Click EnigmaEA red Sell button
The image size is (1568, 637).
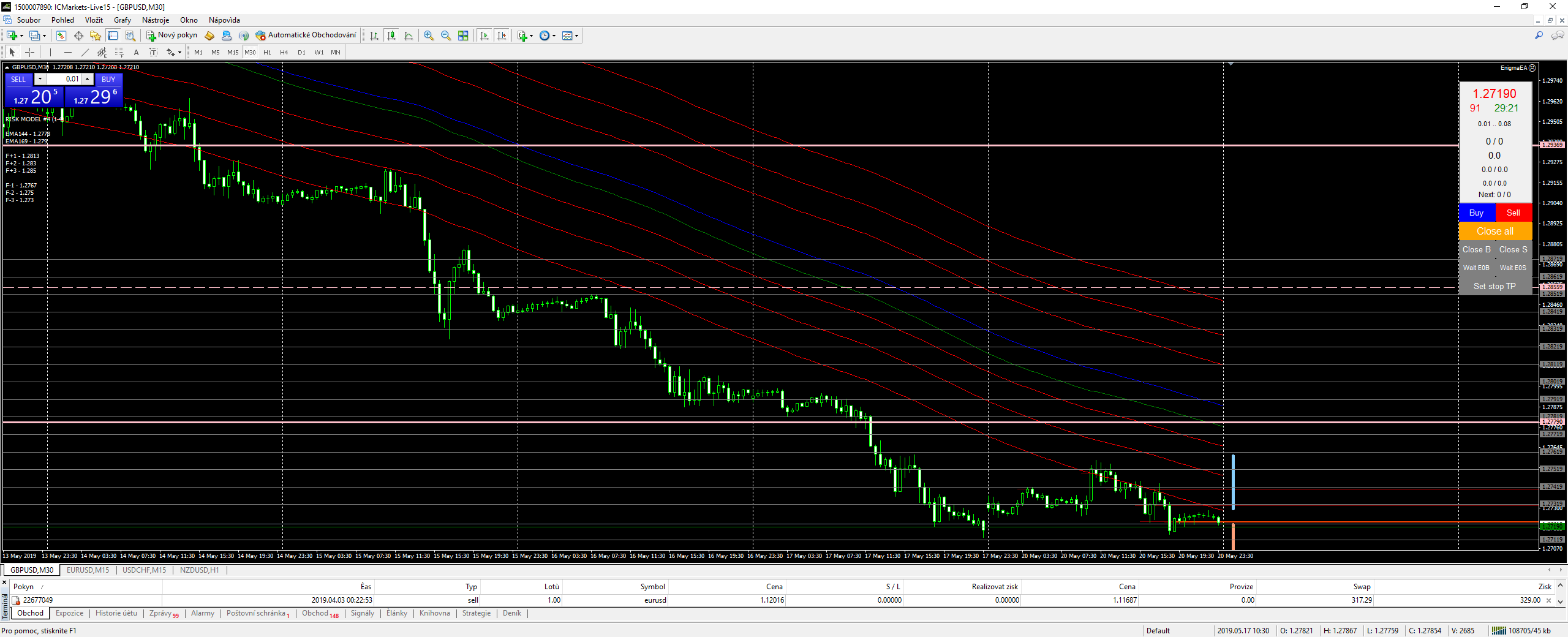(1513, 213)
